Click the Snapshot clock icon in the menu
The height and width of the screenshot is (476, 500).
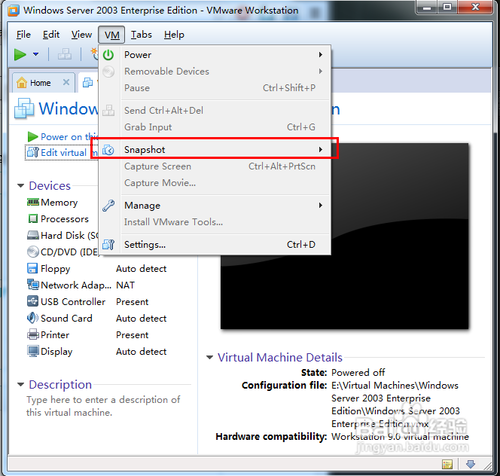(x=108, y=150)
